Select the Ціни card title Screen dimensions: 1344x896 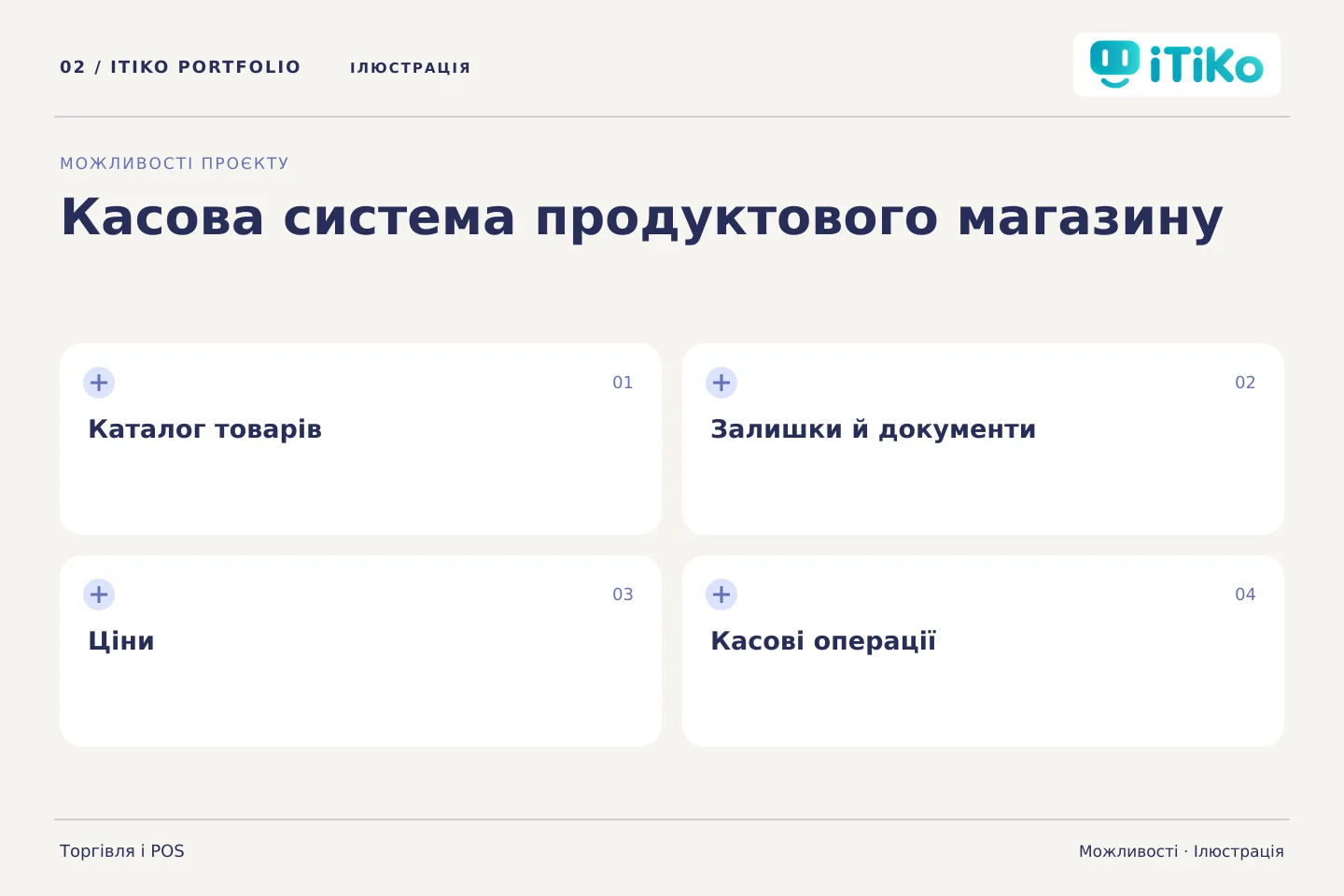pyautogui.click(x=121, y=641)
